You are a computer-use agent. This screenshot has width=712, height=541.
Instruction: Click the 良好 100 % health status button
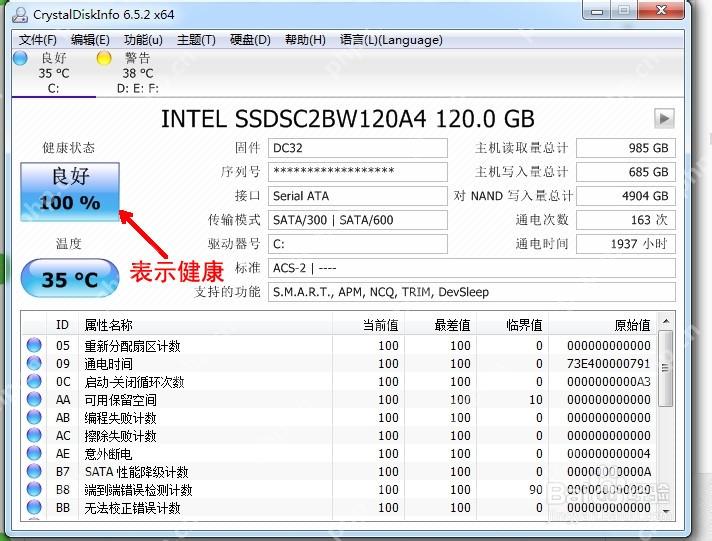point(70,192)
